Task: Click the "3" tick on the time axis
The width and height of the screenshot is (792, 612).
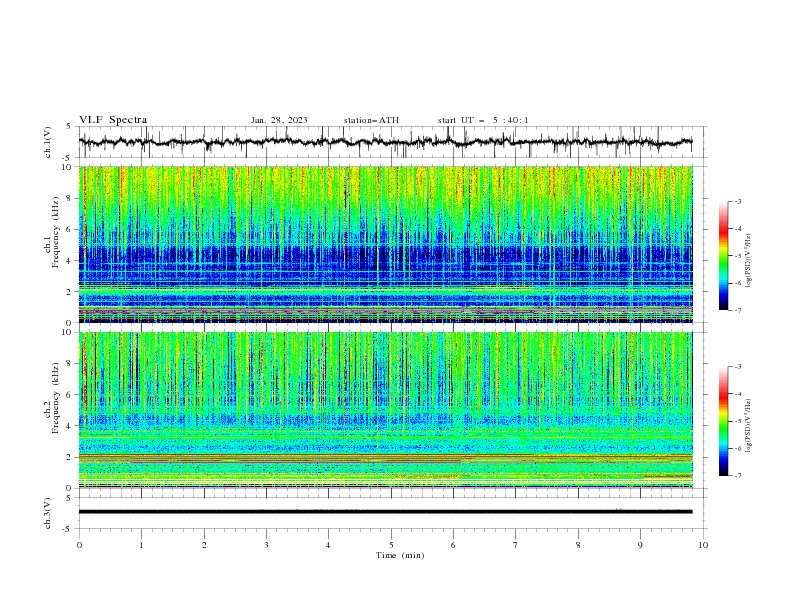Action: pos(266,545)
